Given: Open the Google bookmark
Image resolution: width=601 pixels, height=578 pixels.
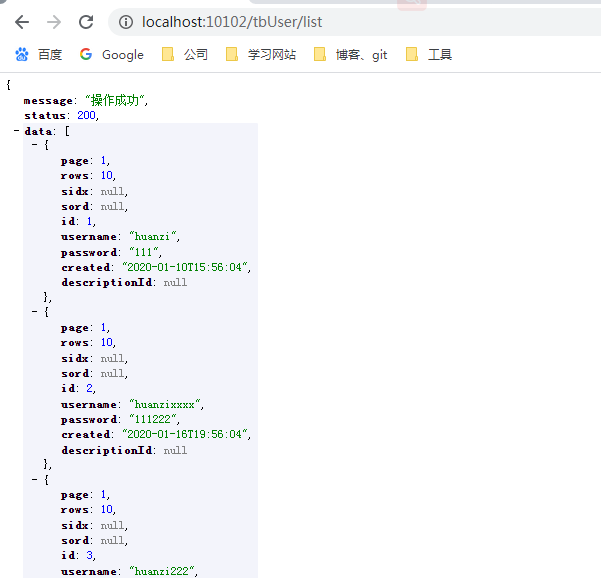Looking at the screenshot, I should pos(111,55).
